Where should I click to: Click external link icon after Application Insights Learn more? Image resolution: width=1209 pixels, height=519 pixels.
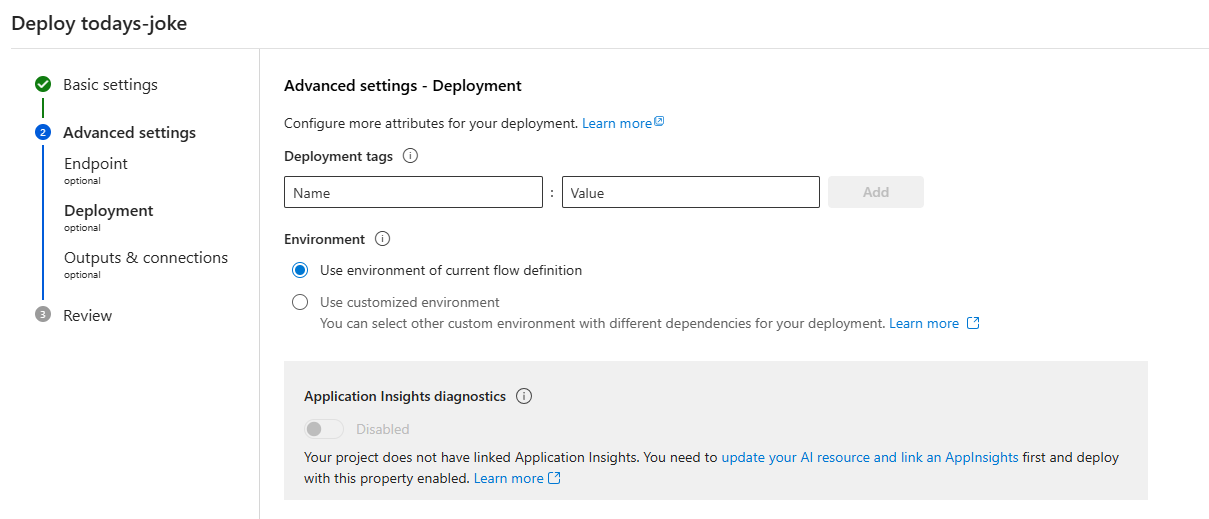click(554, 479)
